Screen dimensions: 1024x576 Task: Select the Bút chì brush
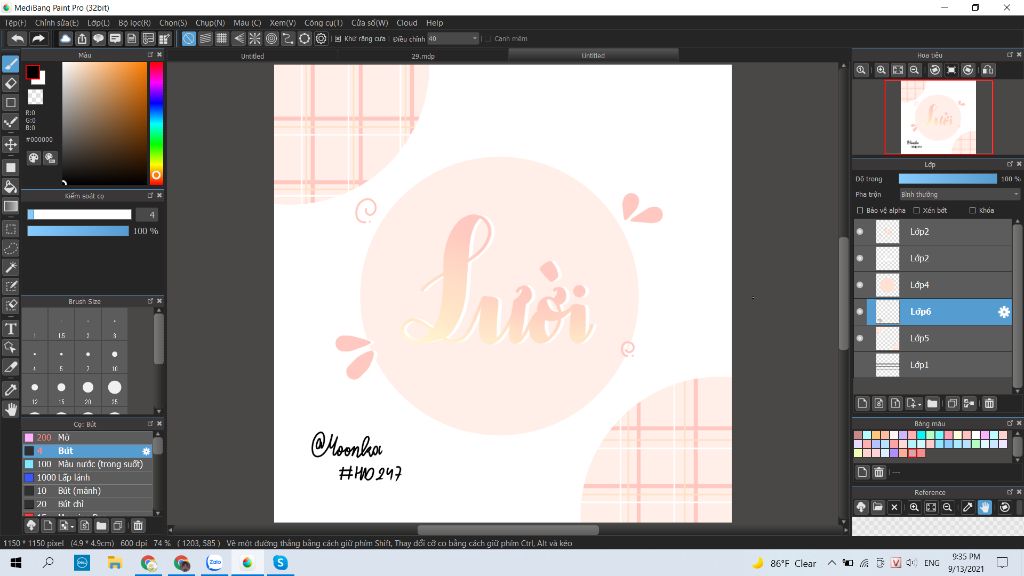(88, 504)
